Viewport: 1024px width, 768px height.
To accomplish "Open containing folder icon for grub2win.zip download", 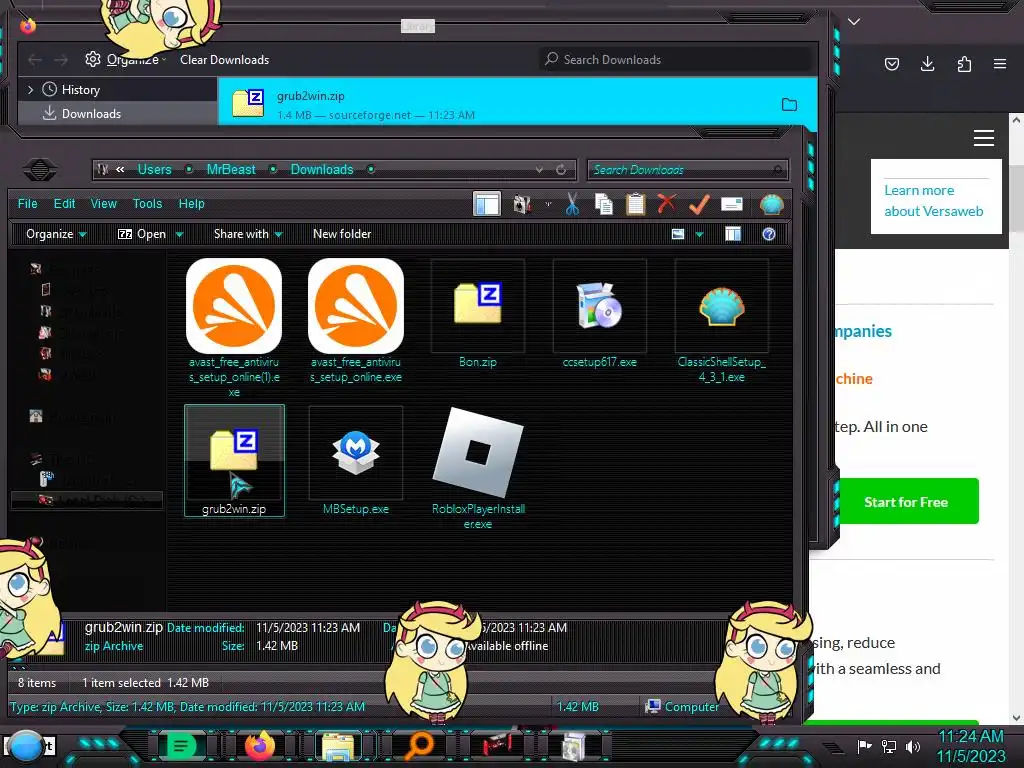I will (x=789, y=104).
